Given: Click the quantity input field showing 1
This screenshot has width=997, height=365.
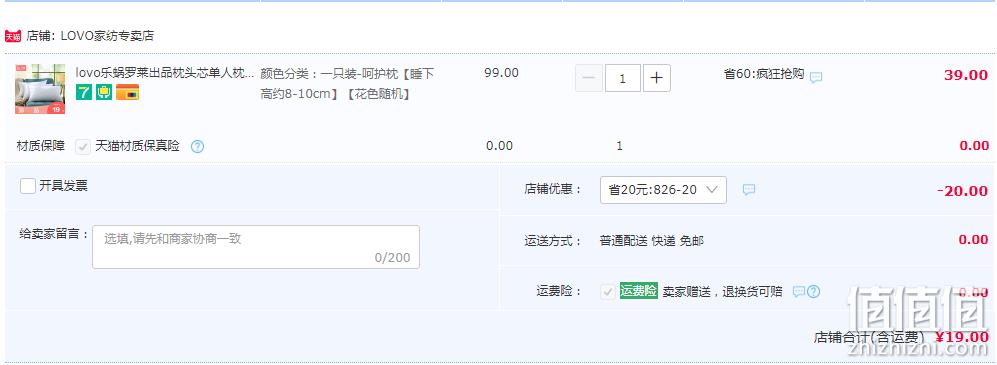Looking at the screenshot, I should (622, 78).
